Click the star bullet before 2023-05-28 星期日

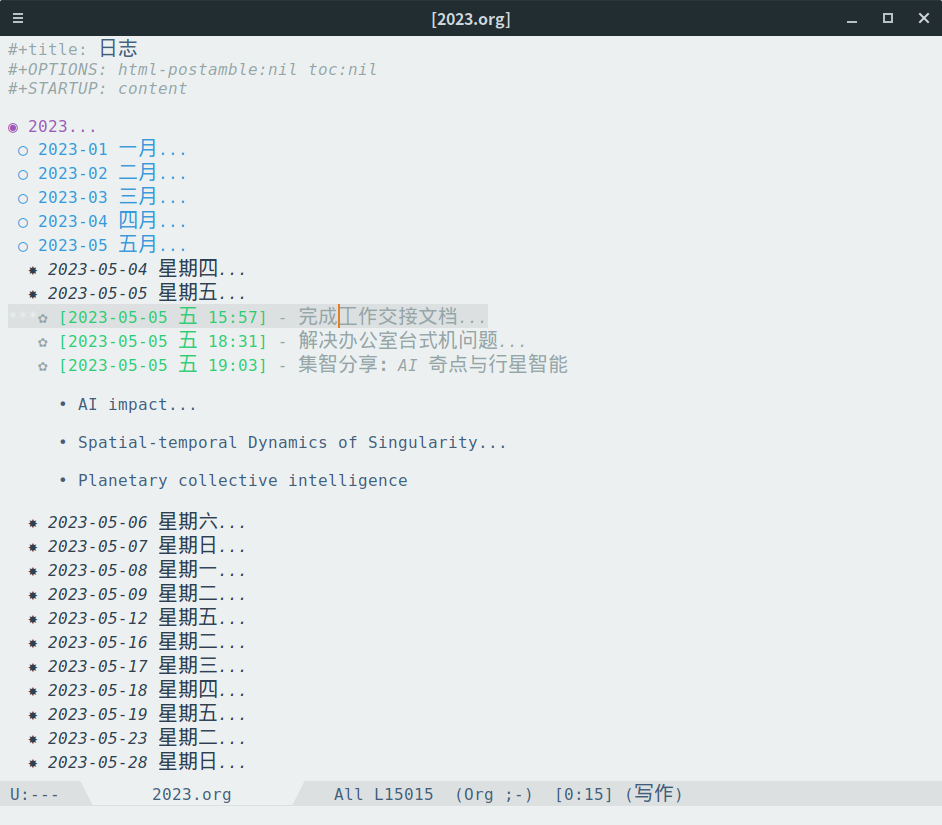pyautogui.click(x=33, y=764)
